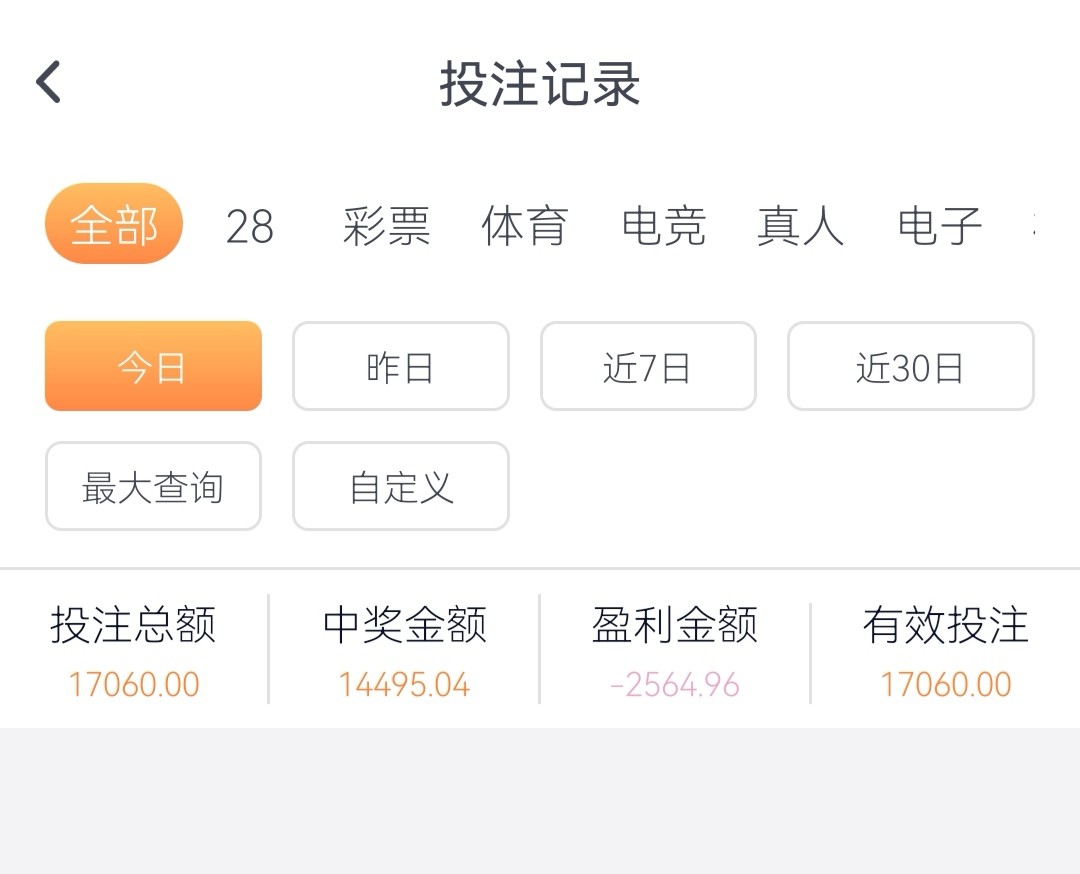This screenshot has width=1080, height=874.
Task: Show records for 近30日
Action: pos(910,366)
